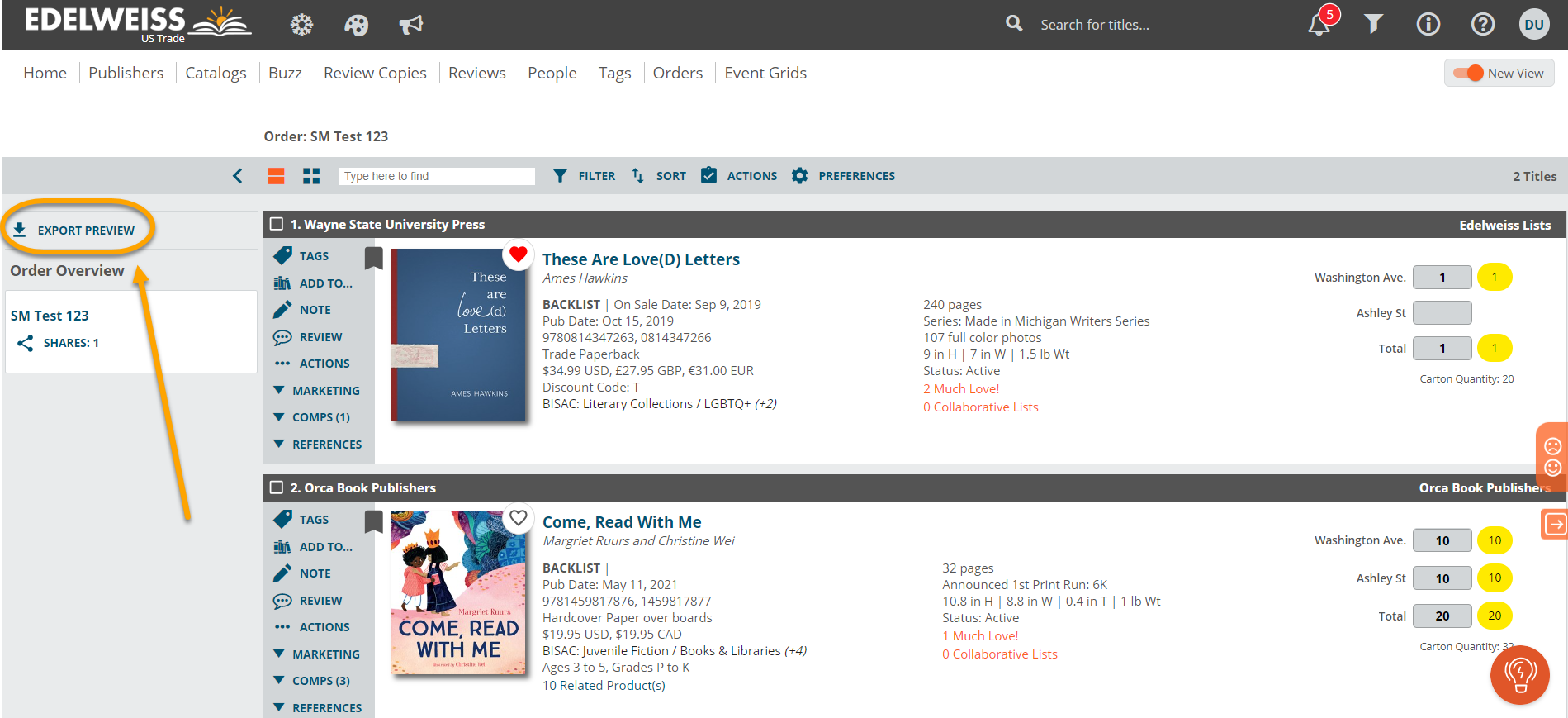Click the megaphone announcements icon

411,25
